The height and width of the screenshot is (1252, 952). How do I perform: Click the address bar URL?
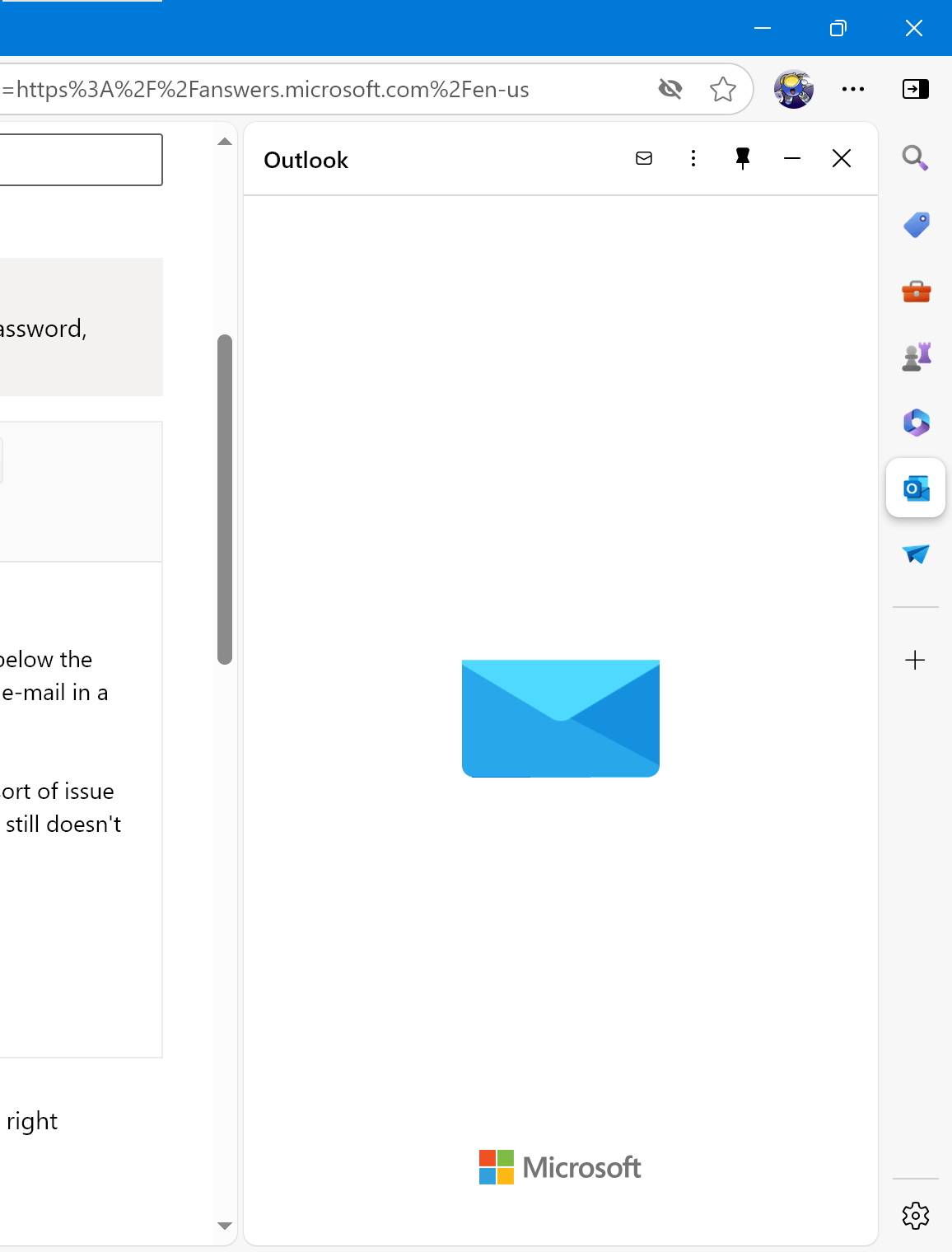pos(264,89)
